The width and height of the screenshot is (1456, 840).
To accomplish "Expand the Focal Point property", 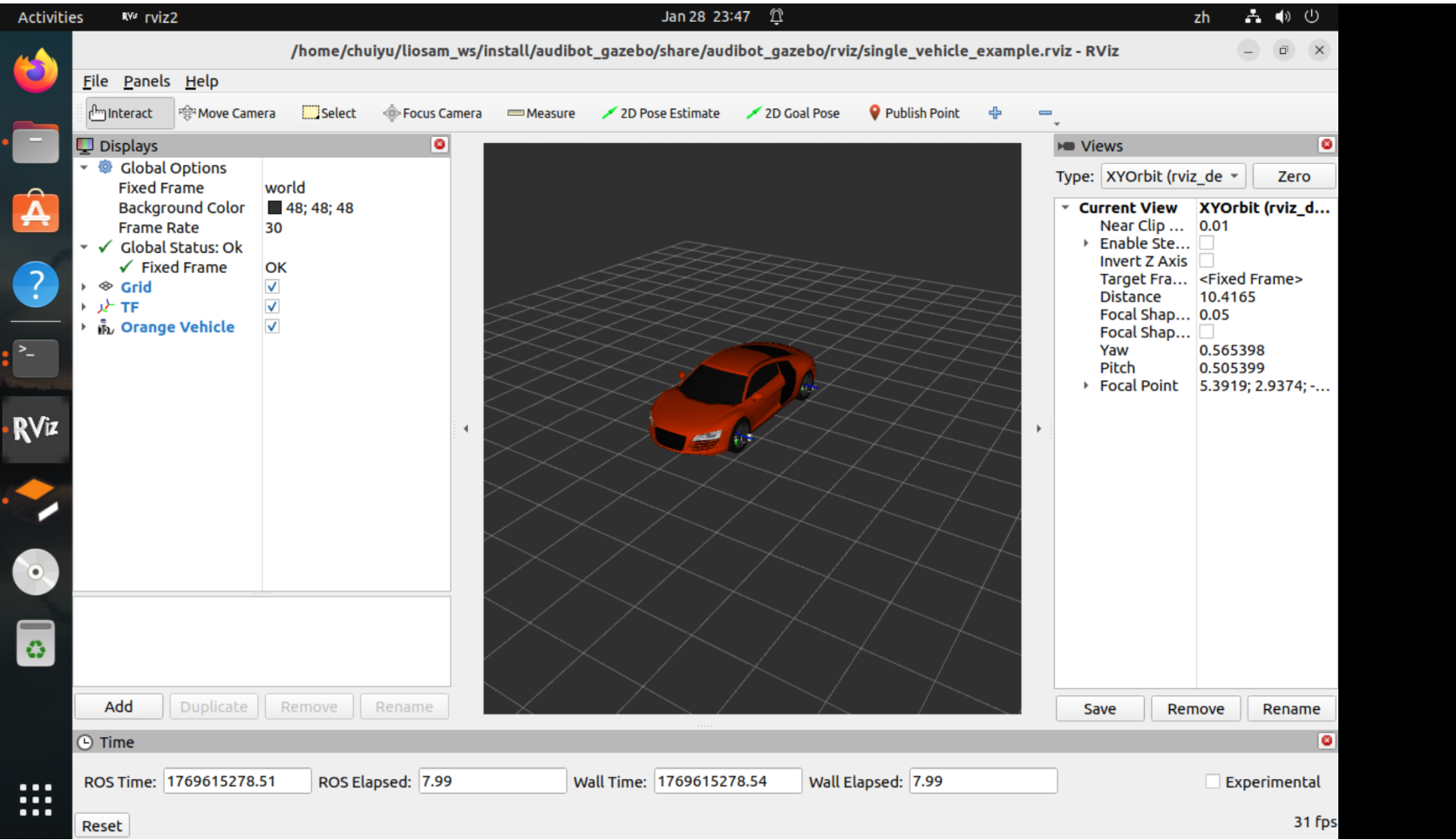I will coord(1085,386).
